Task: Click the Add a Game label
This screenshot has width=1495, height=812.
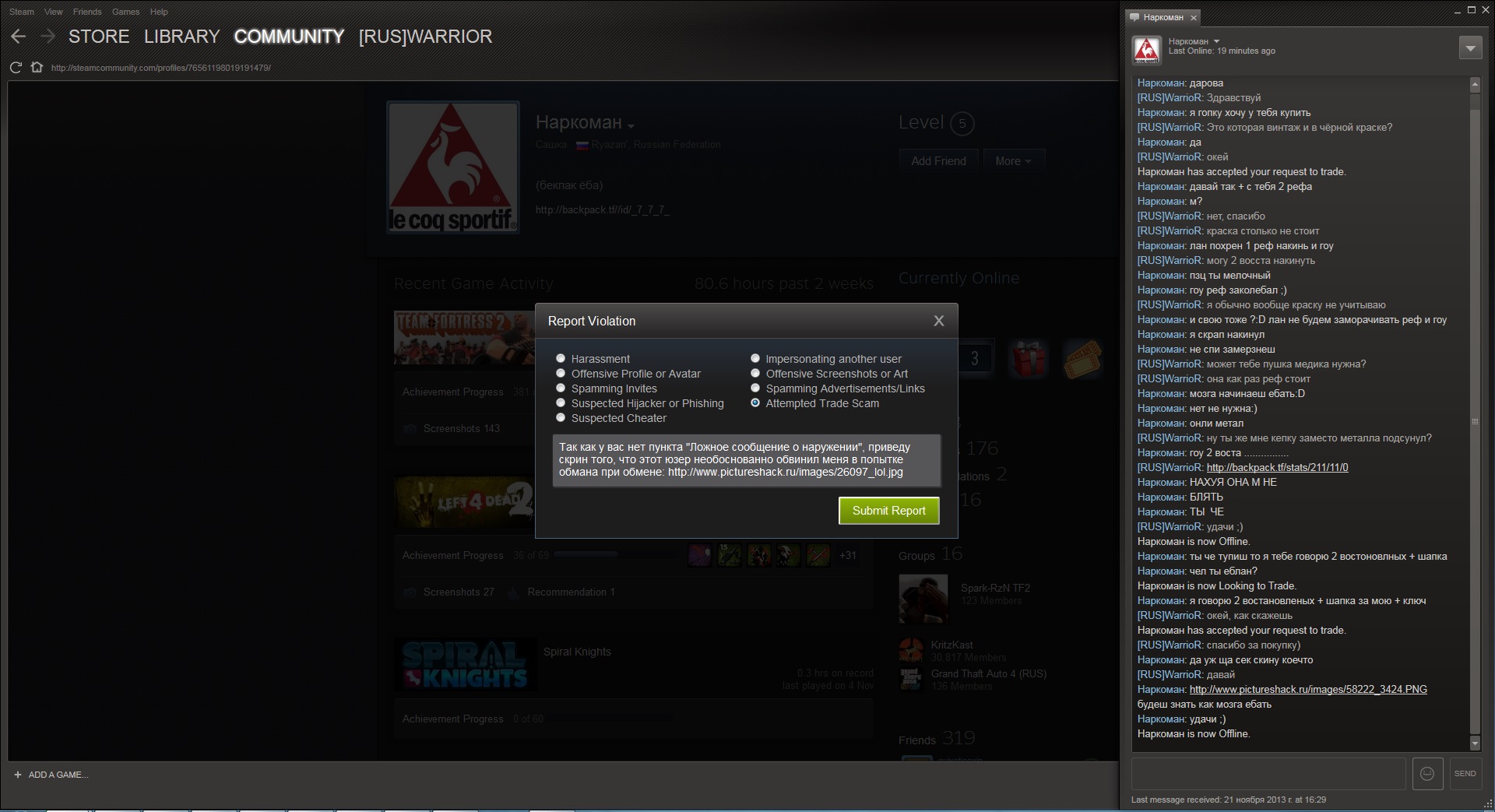Action: click(58, 775)
